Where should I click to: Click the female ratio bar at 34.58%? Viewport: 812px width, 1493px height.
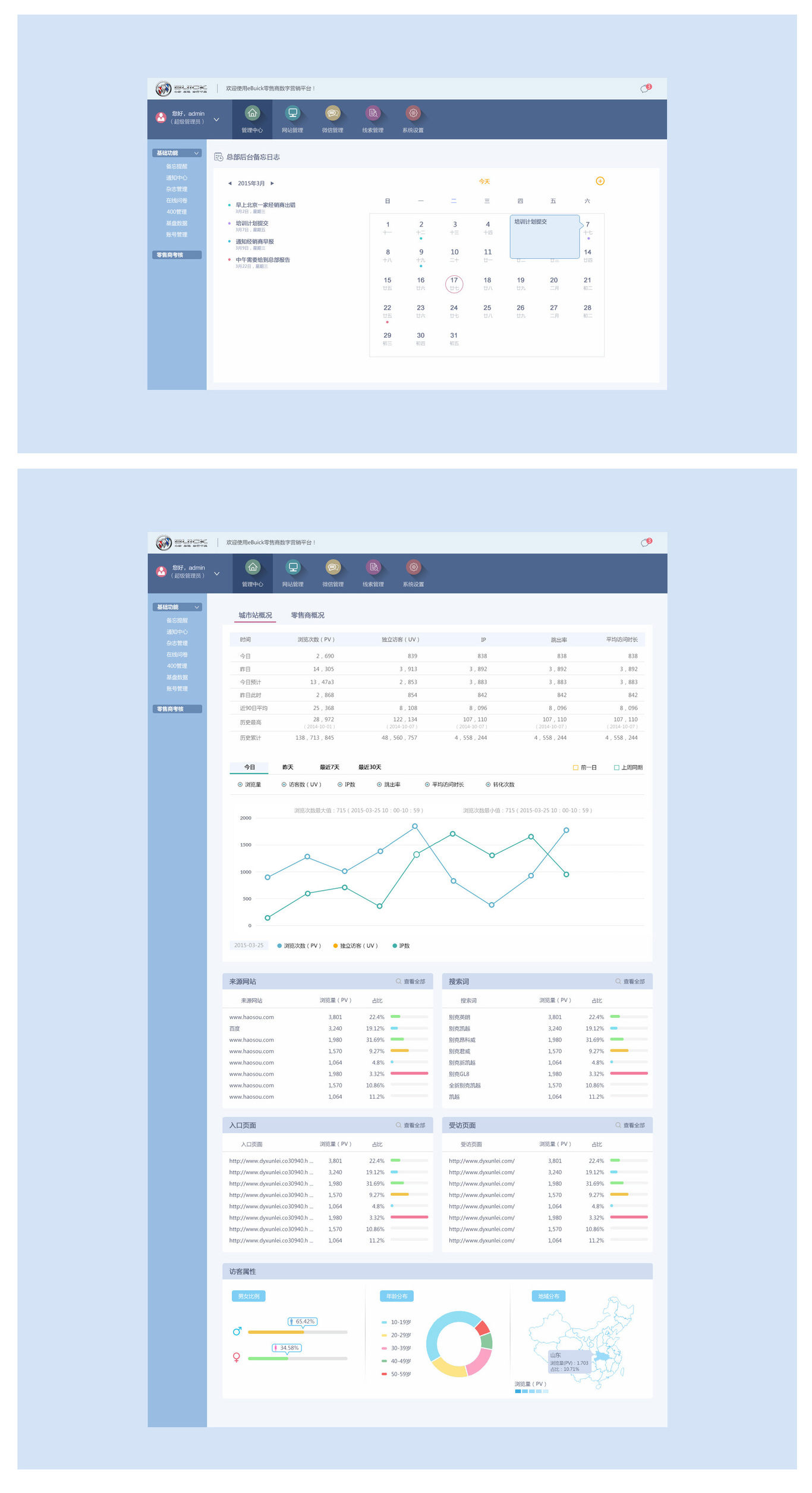297,1359
